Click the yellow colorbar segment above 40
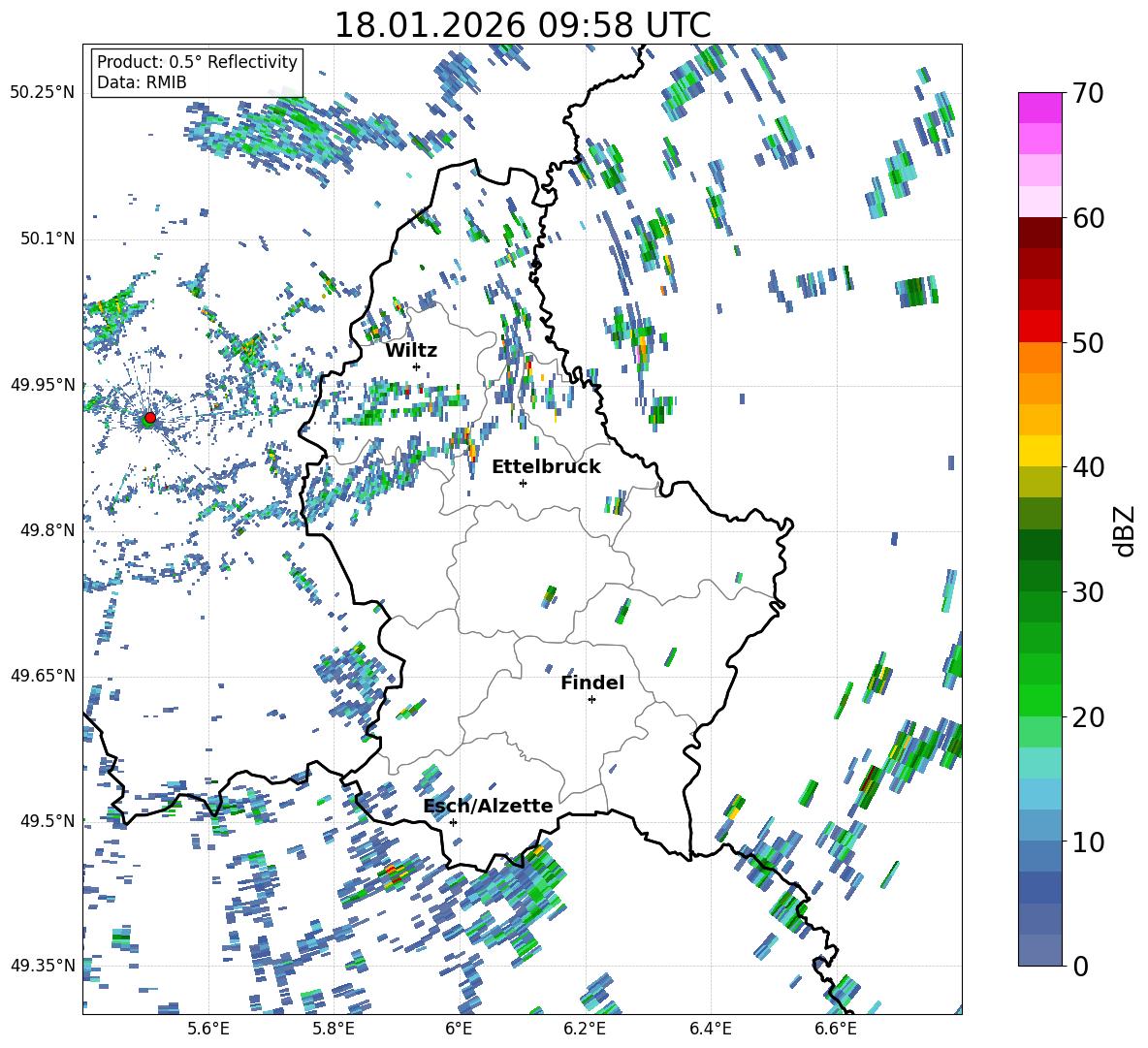This screenshot has width=1148, height=1048. 1039,451
